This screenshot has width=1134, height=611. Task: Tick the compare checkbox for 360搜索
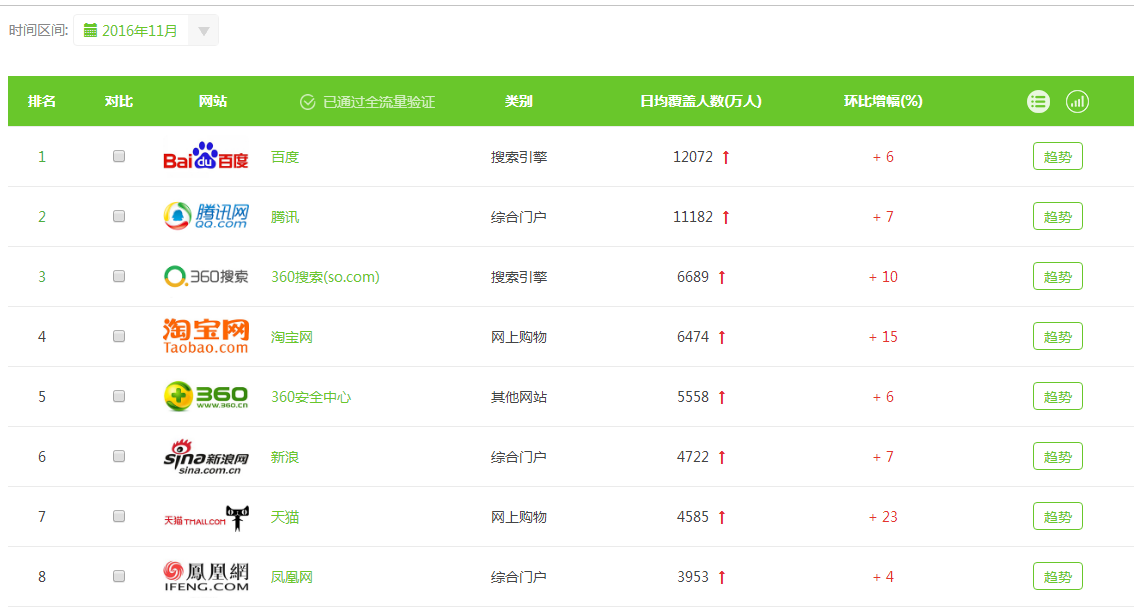point(119,276)
